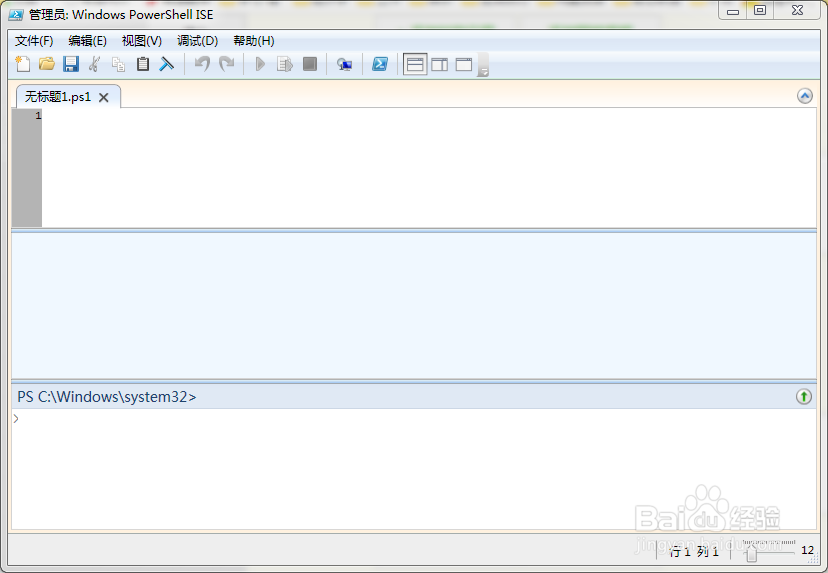Cut selection with scissors icon
This screenshot has height=573, width=828.
click(x=95, y=64)
